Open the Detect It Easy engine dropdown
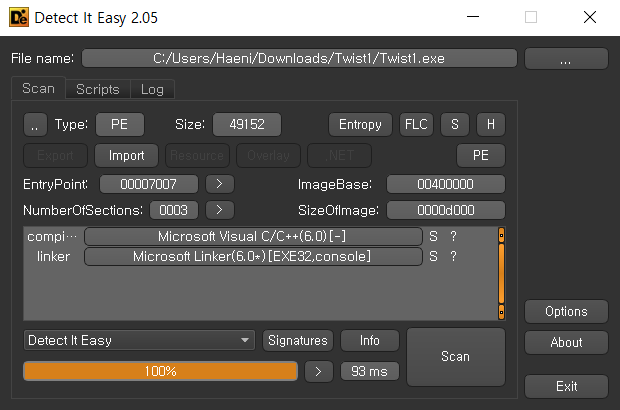Viewport: 620px width, 410px height. [x=139, y=340]
